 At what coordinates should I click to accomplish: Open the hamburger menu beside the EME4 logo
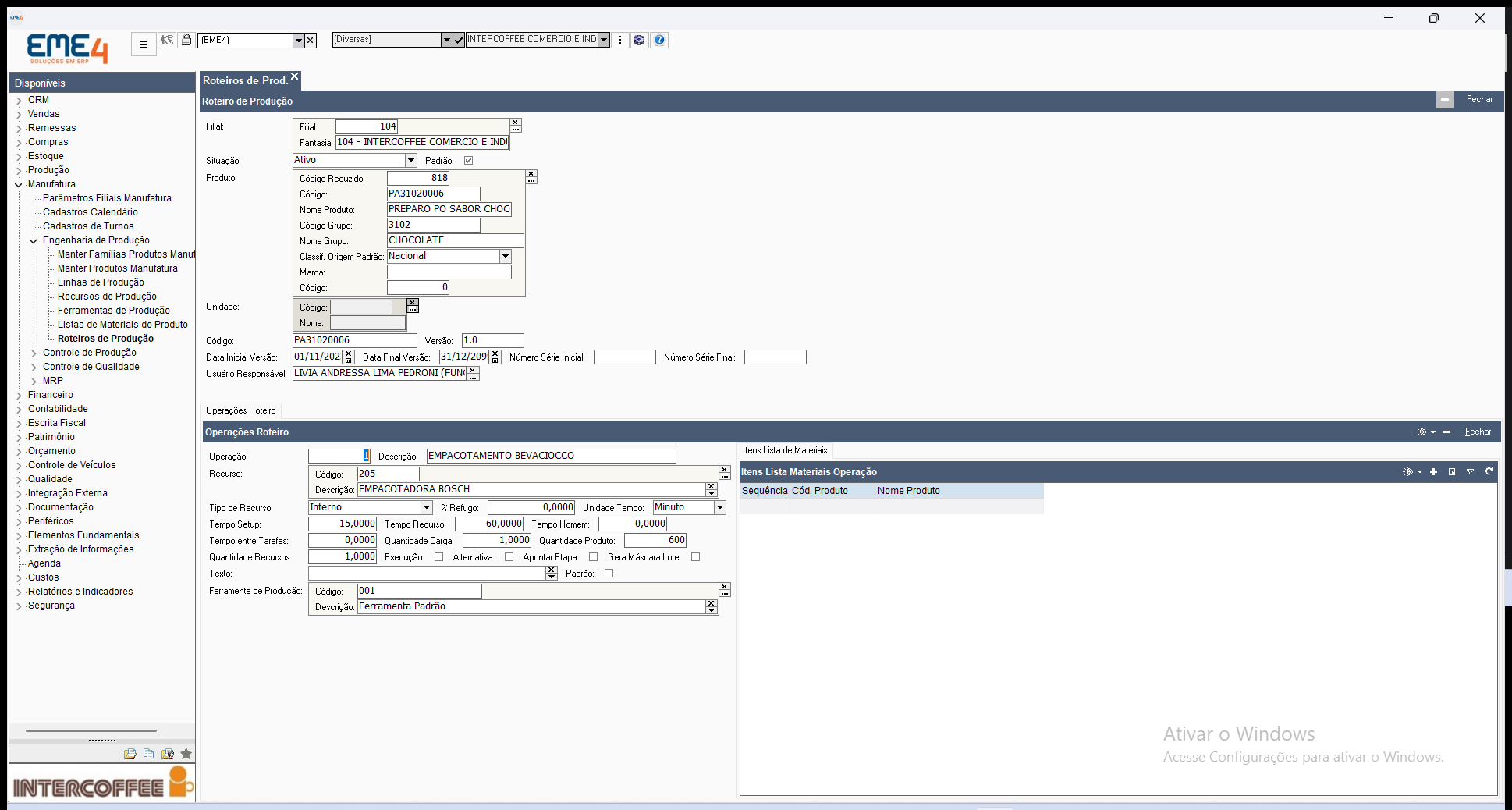(x=144, y=44)
